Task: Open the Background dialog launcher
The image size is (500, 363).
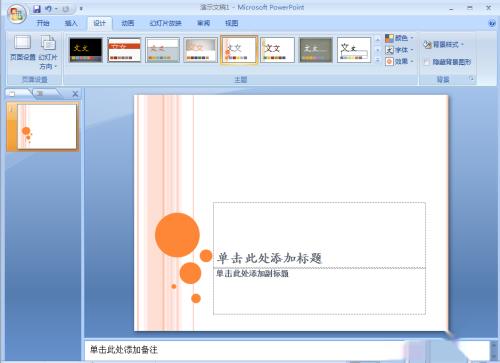Action: (471, 79)
